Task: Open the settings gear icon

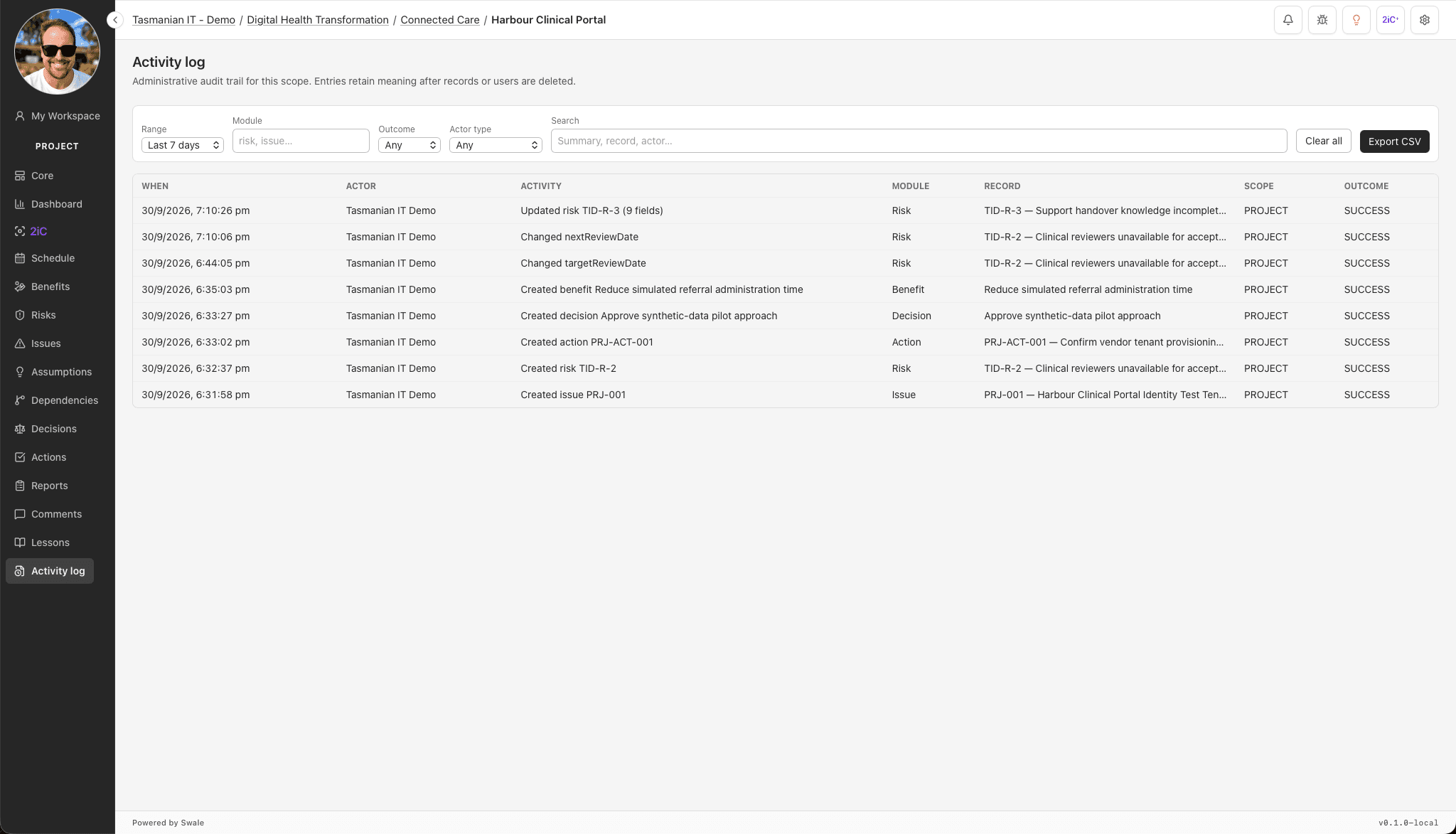Action: point(1424,20)
